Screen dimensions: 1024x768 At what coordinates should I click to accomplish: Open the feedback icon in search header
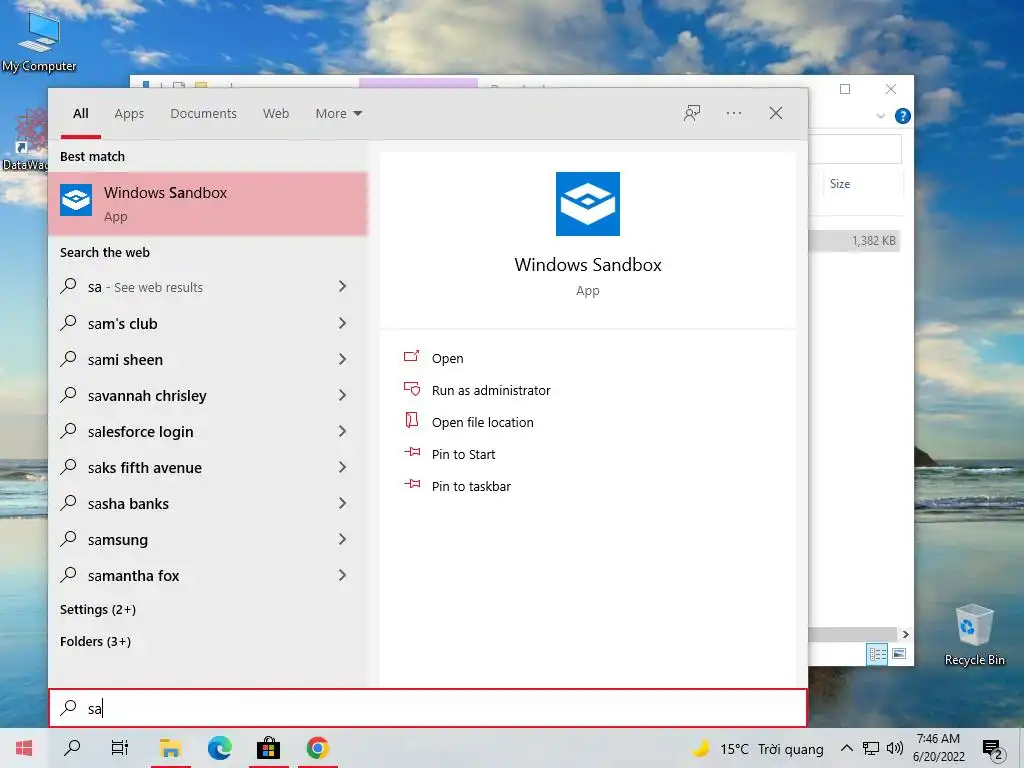(692, 113)
